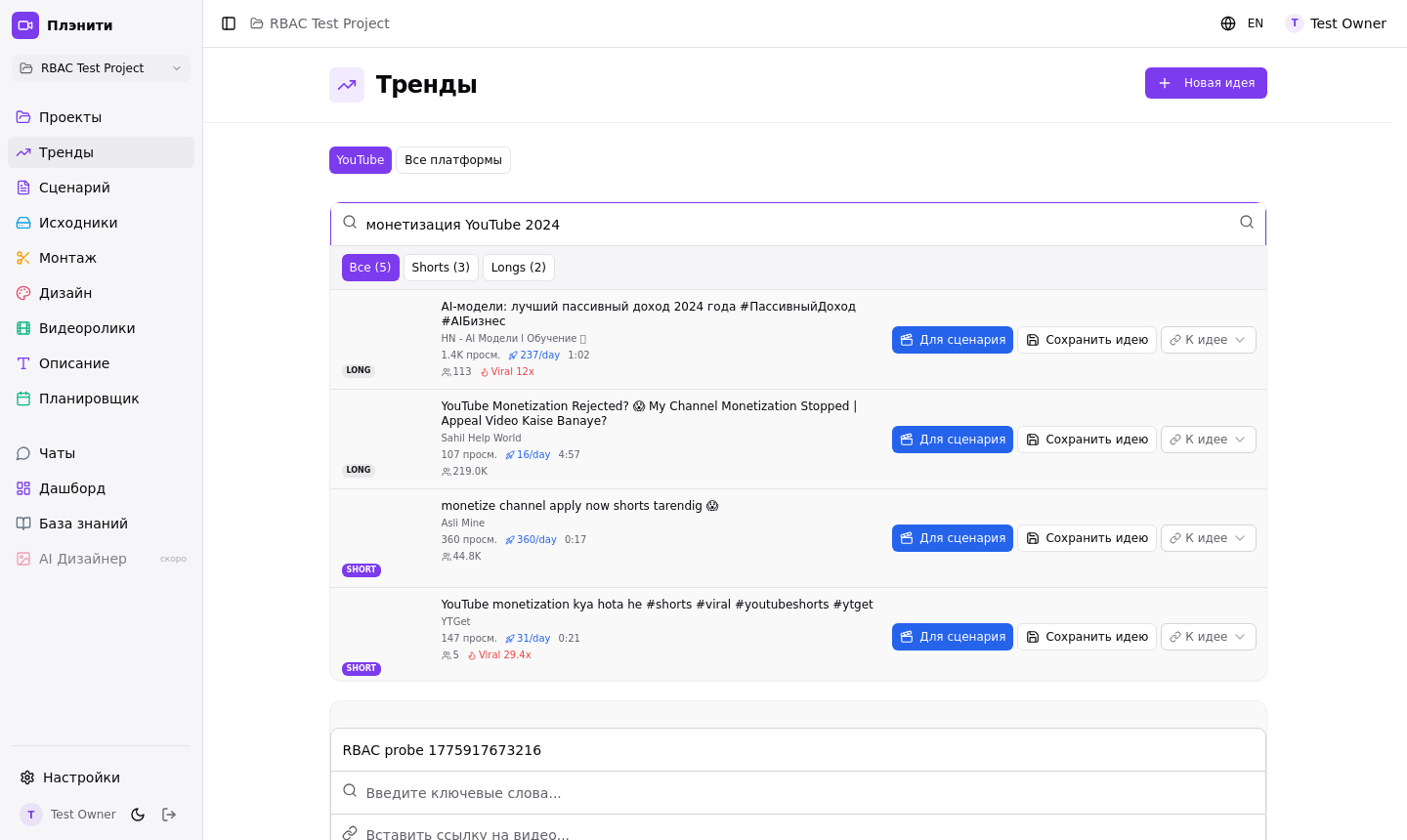Screen dimensions: 1407x840
Task: Select the YouTube platform filter
Action: [360, 160]
